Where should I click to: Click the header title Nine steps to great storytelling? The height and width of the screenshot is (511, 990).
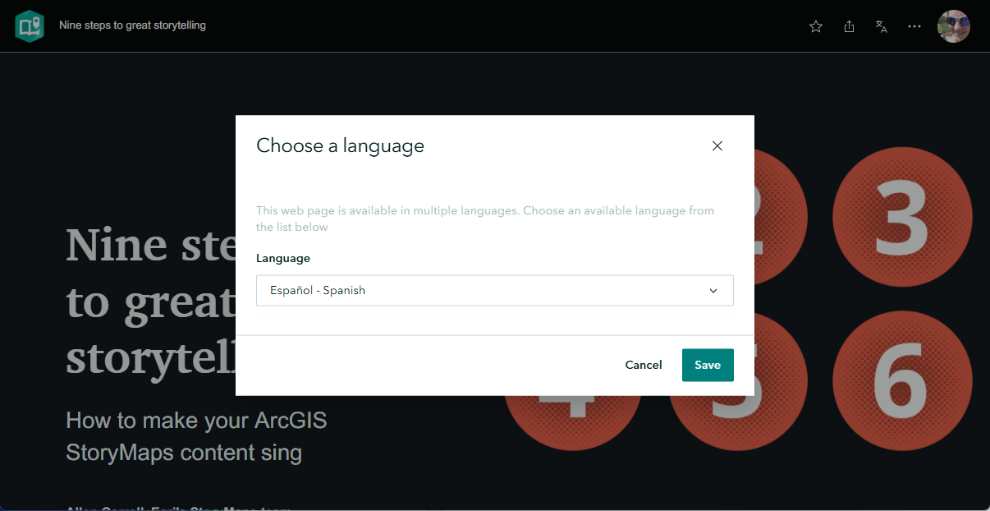click(133, 25)
